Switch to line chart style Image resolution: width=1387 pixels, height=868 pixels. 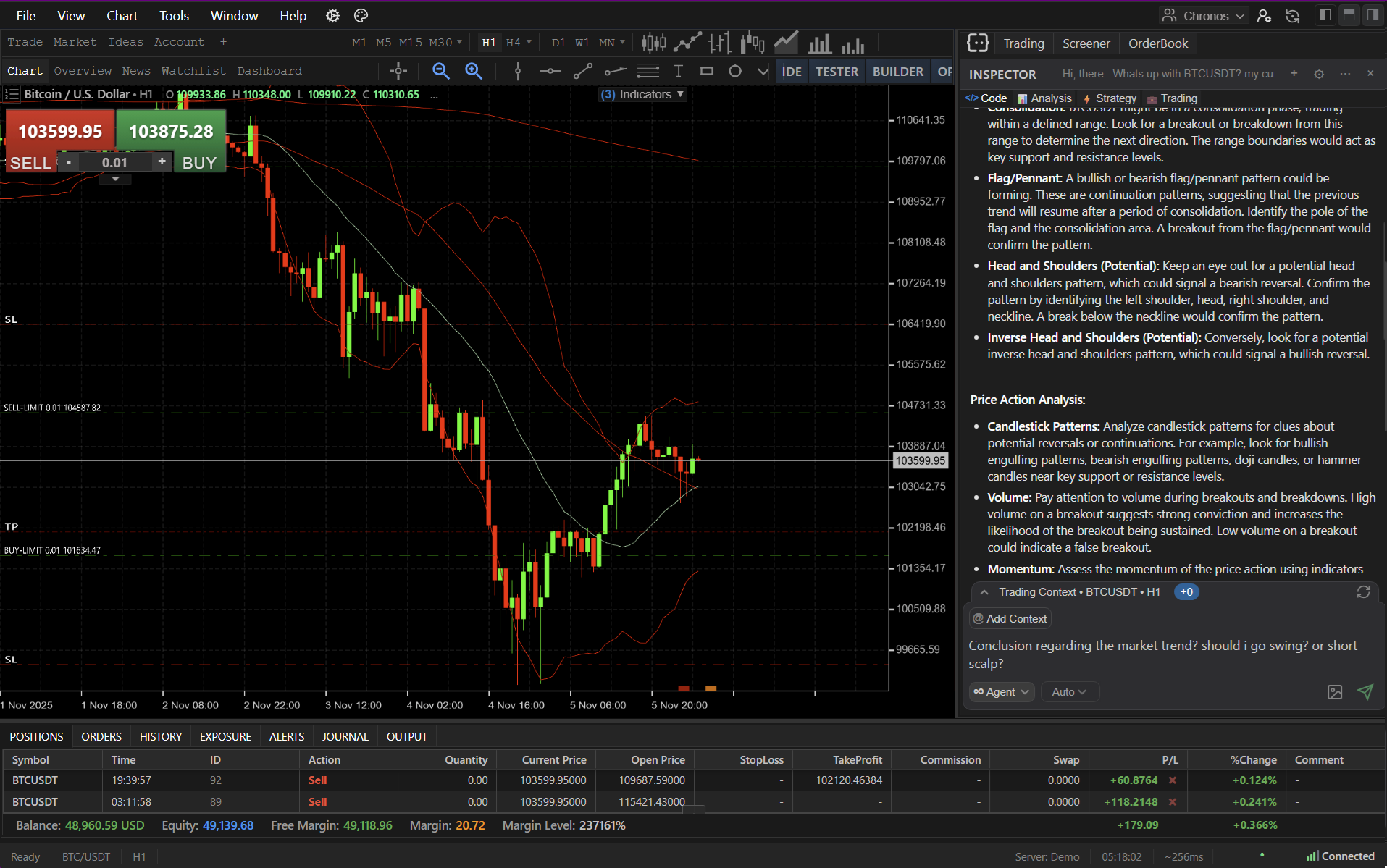coord(687,42)
